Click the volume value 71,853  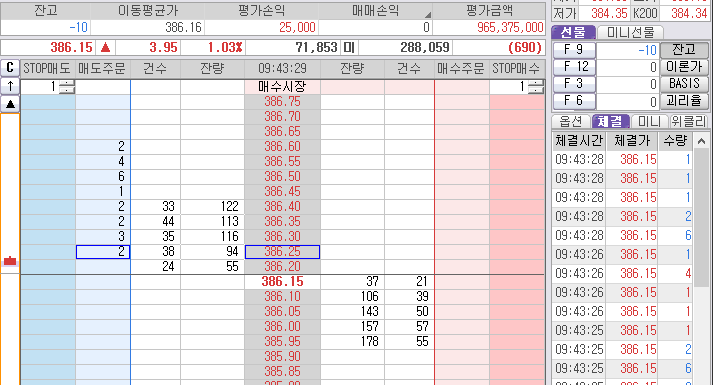pyautogui.click(x=316, y=47)
